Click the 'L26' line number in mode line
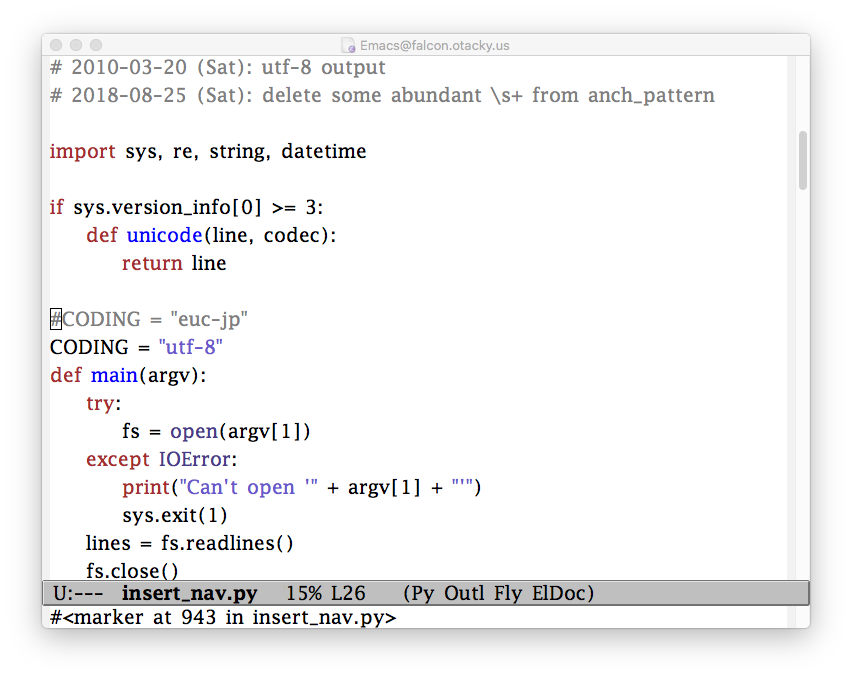 (x=348, y=593)
